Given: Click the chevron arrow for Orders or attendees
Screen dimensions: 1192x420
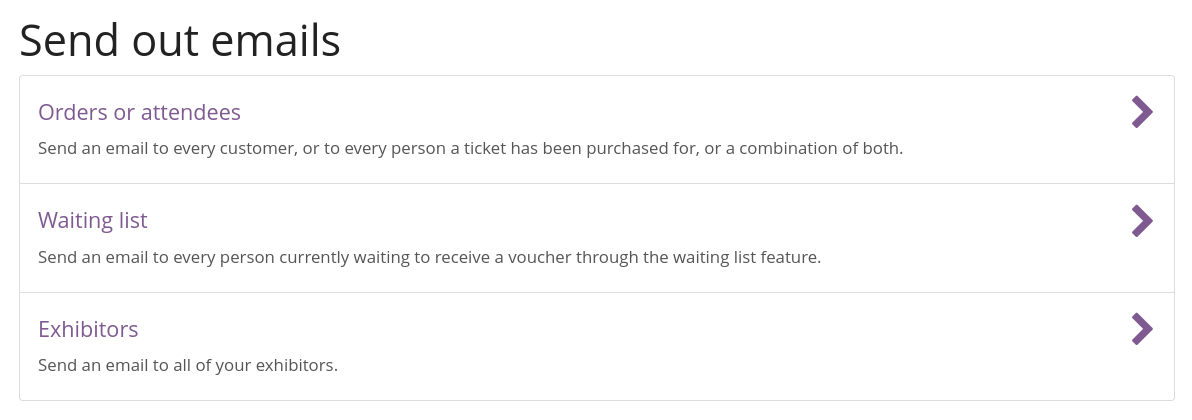Looking at the screenshot, I should [x=1142, y=112].
